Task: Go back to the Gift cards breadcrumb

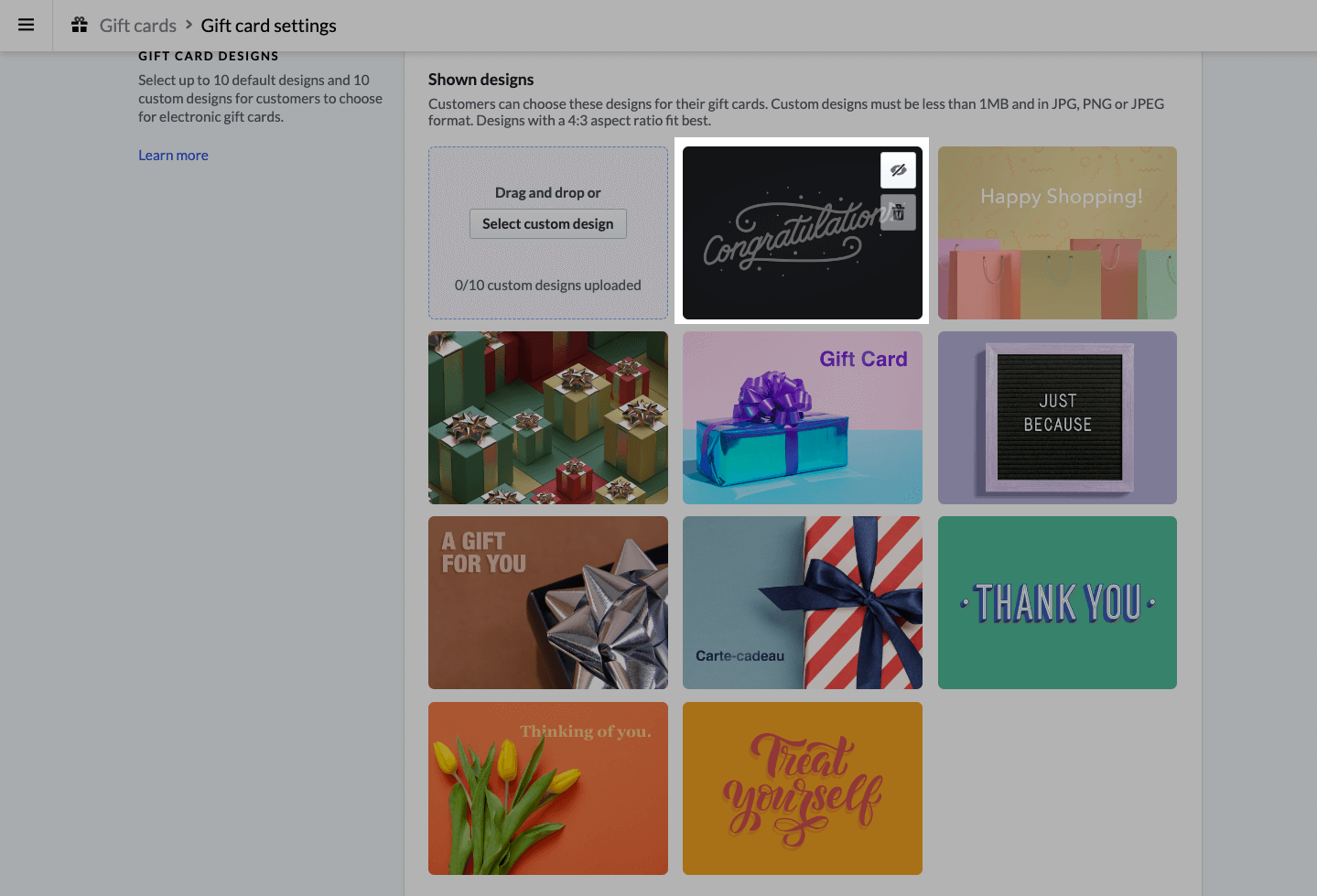Action: 137,26
